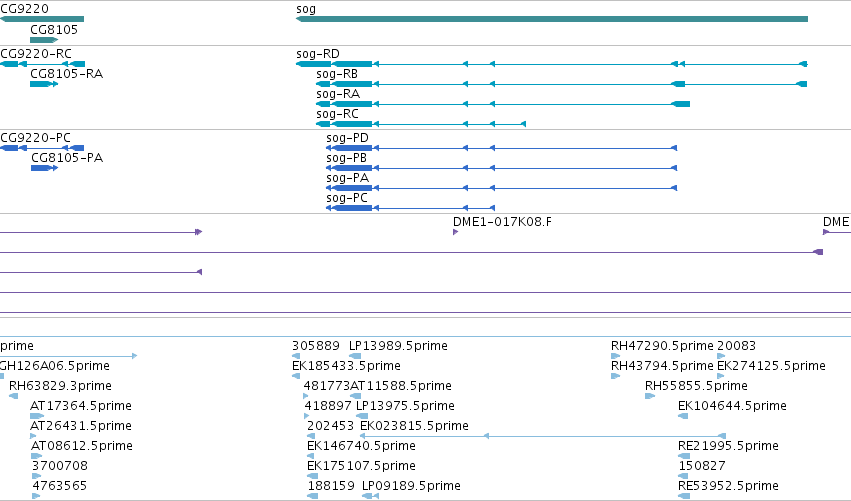Select the RE21995.5prime EST

click(728, 446)
